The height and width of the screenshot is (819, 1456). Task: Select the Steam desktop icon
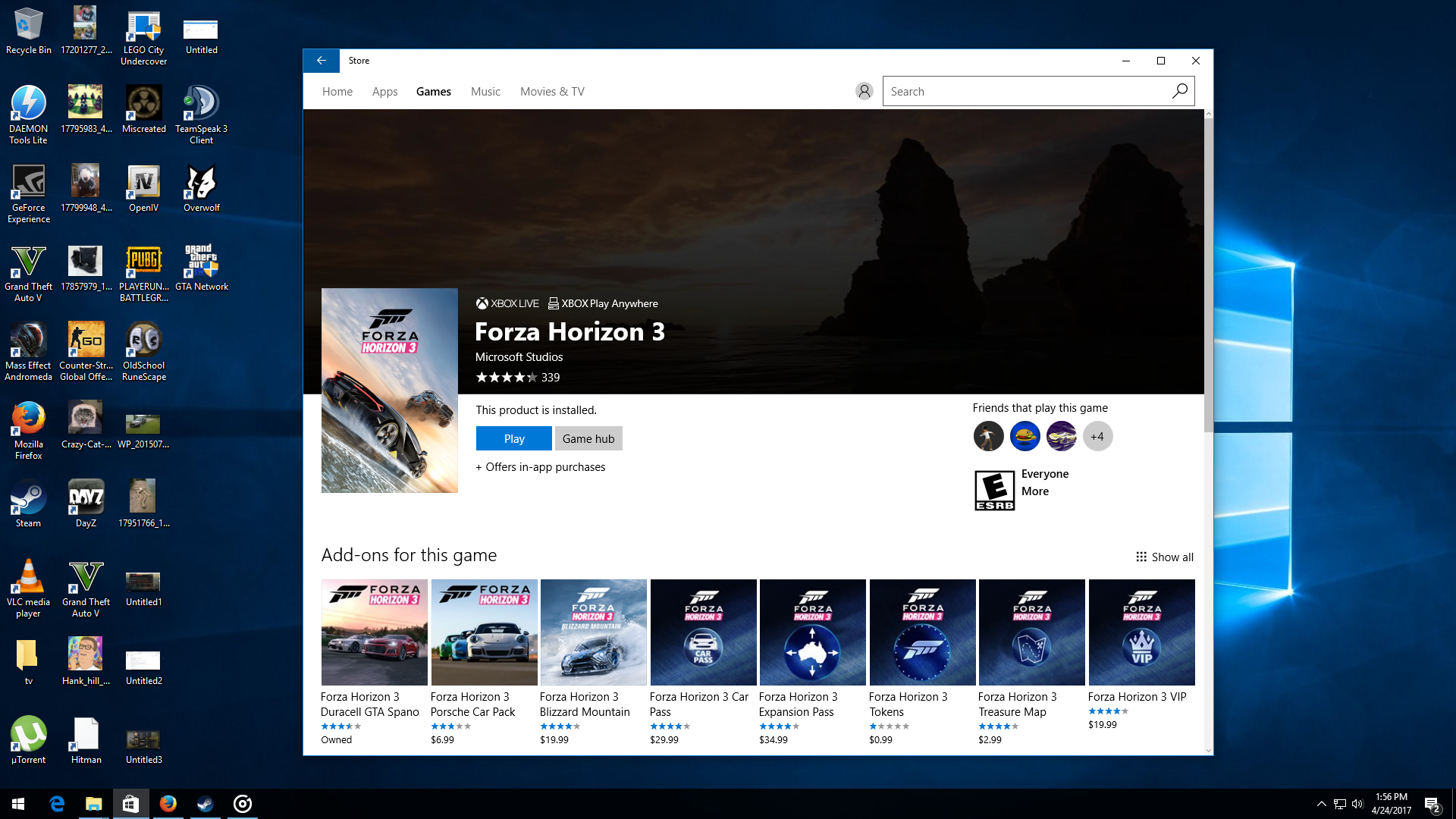click(x=29, y=504)
